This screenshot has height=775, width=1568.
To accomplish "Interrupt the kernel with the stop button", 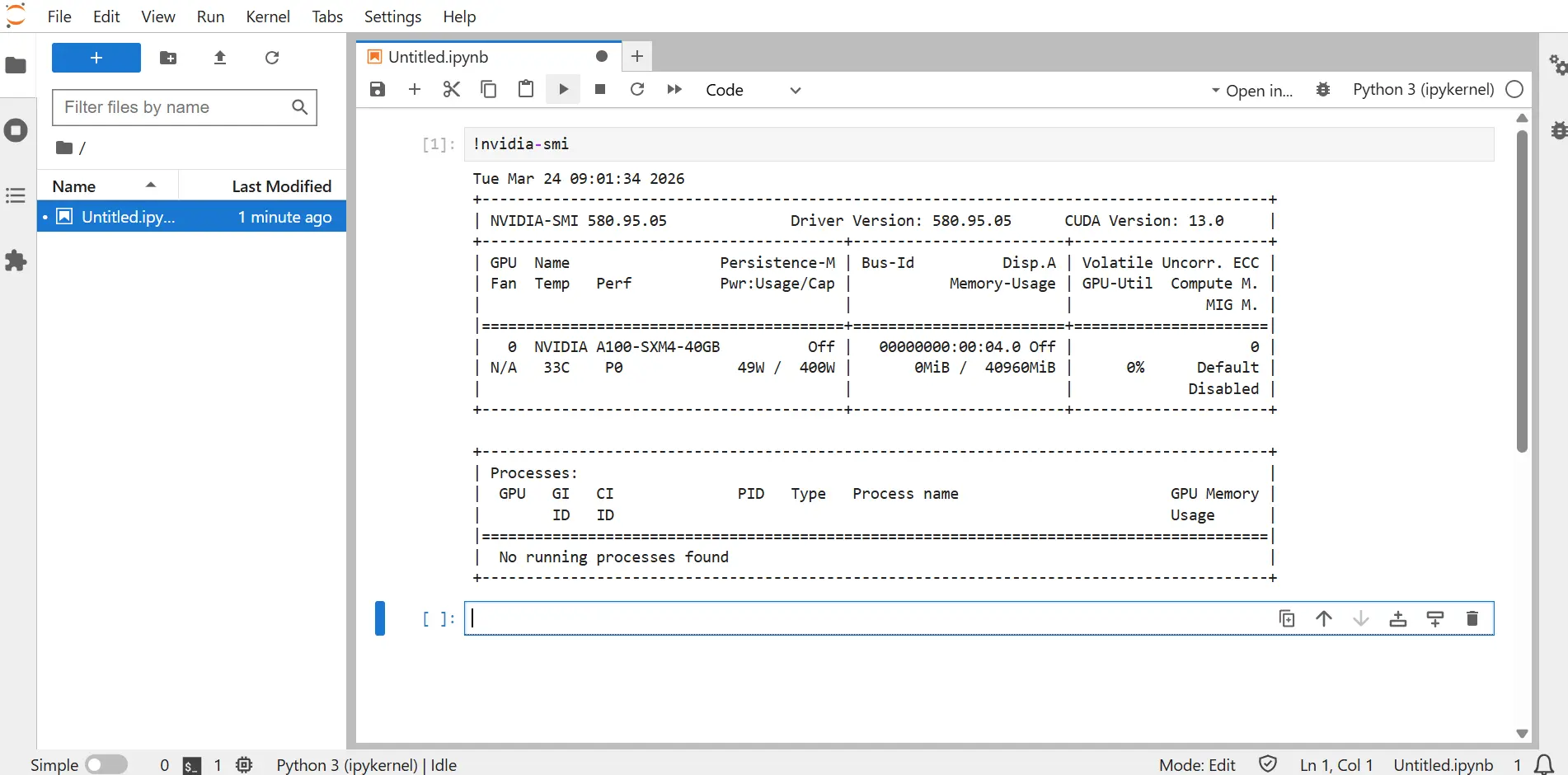I will (x=600, y=89).
